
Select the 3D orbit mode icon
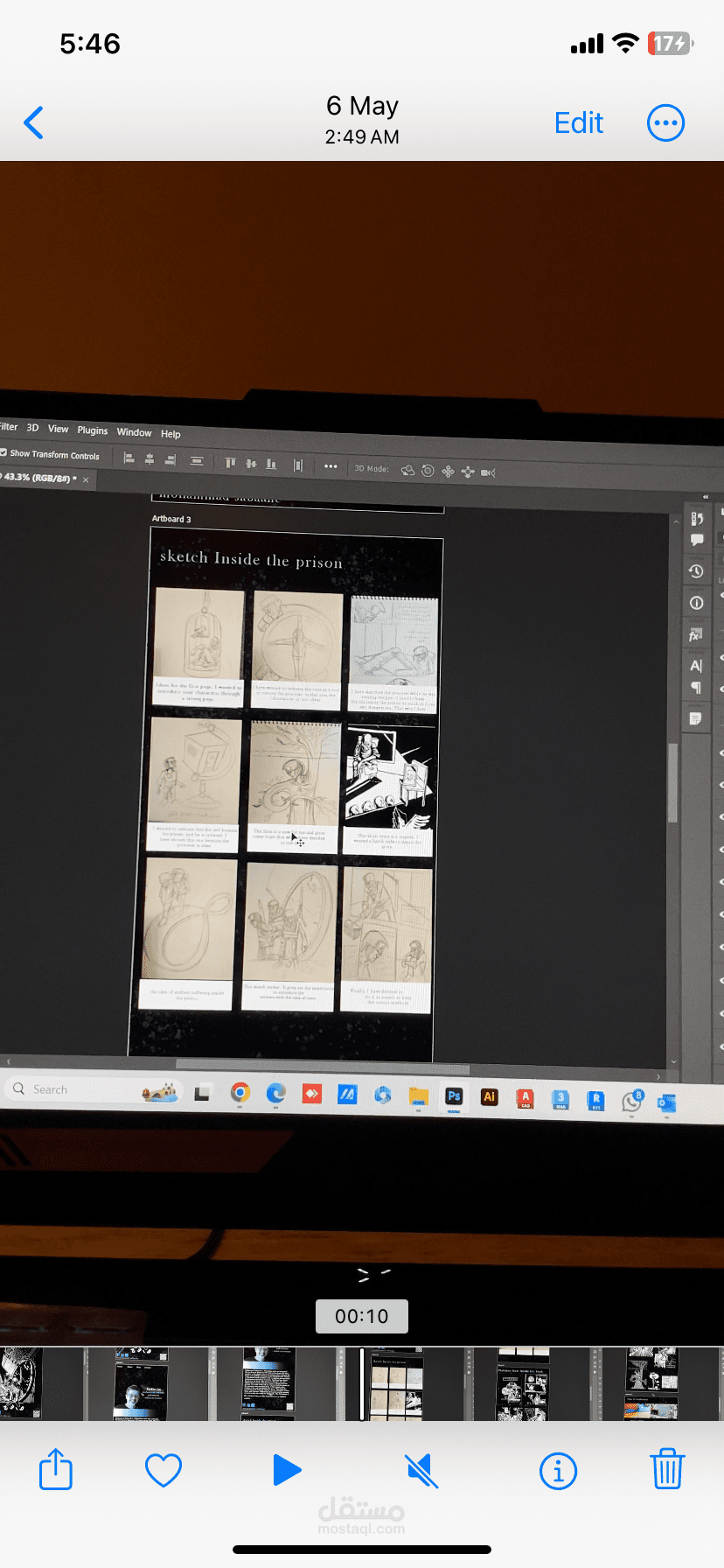pos(407,470)
